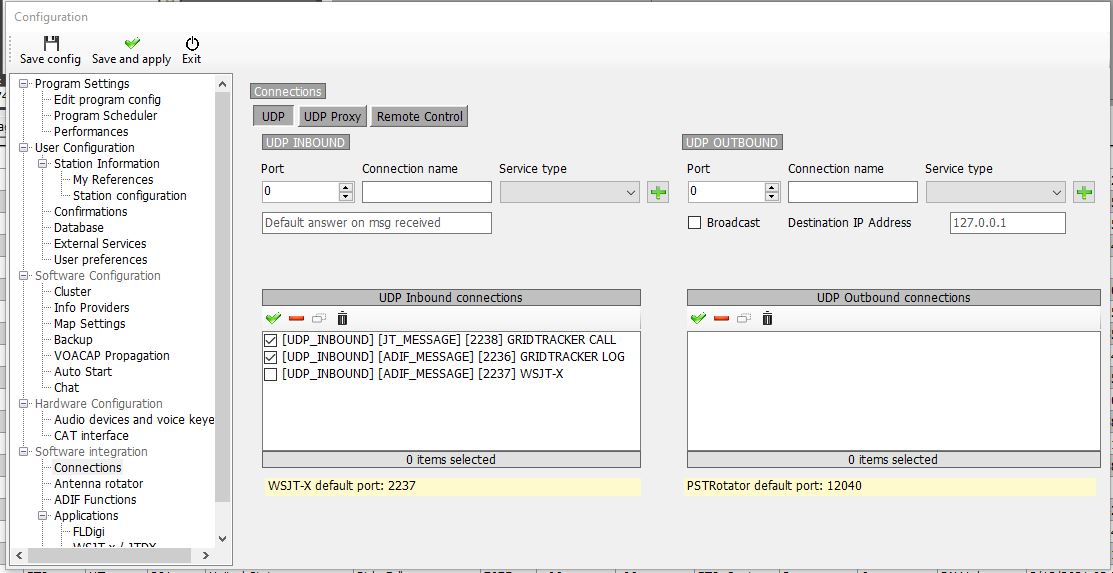Increase UDP Inbound port with stepper up

(346, 187)
